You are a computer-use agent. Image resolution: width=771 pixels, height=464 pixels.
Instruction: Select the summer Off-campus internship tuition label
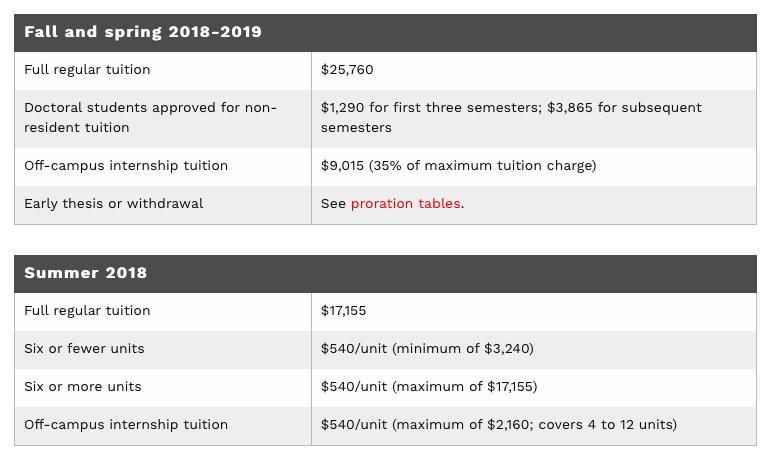pos(126,425)
